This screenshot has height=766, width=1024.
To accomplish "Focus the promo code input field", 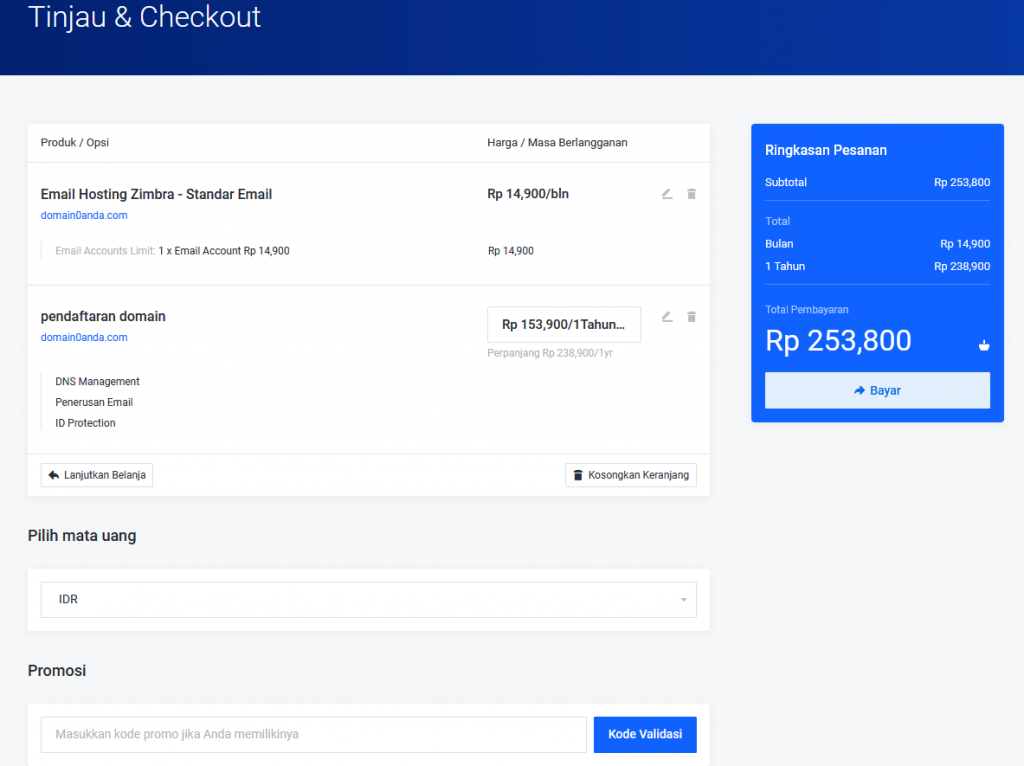I will [x=313, y=734].
